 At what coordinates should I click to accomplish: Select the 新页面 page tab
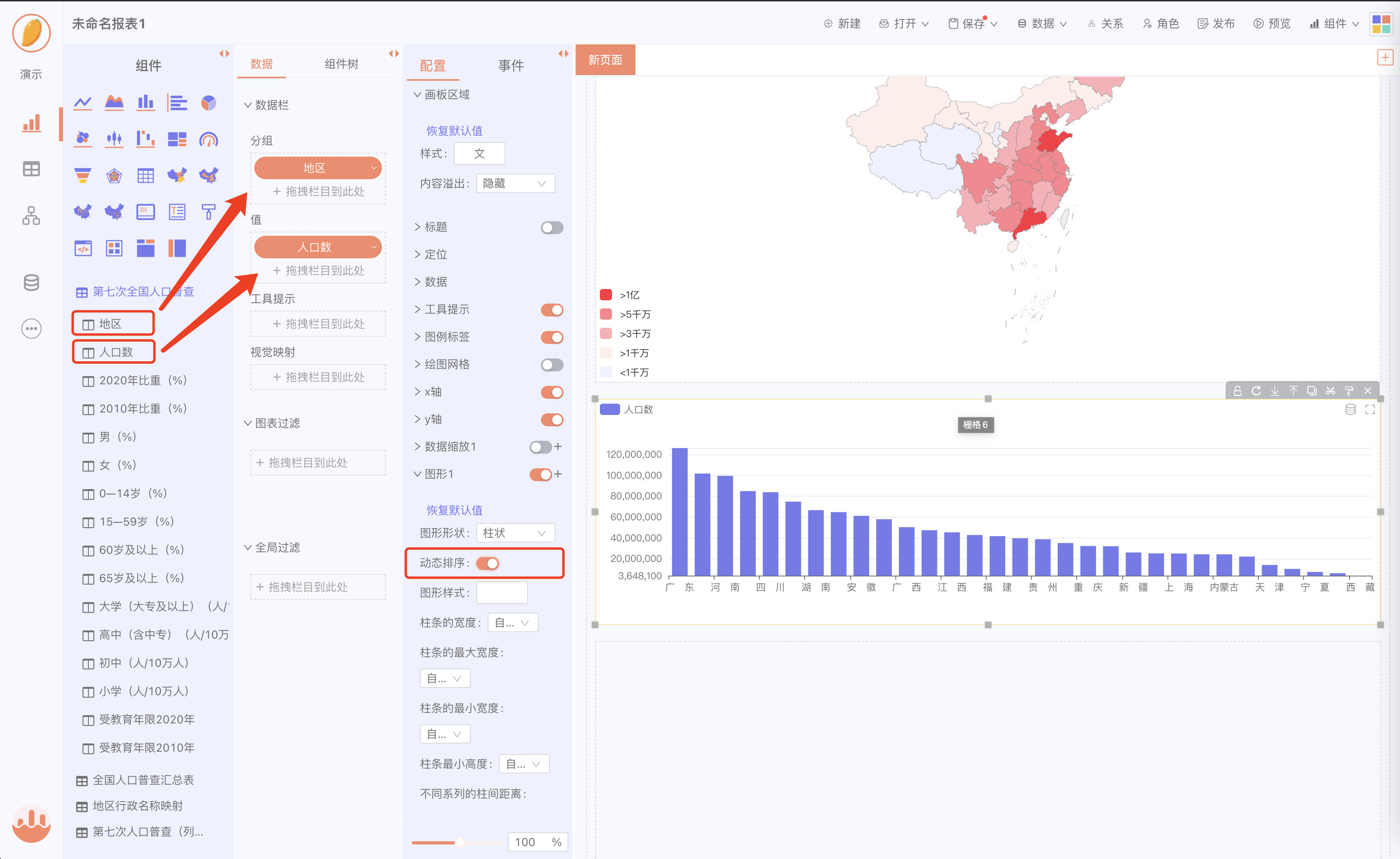click(x=605, y=60)
